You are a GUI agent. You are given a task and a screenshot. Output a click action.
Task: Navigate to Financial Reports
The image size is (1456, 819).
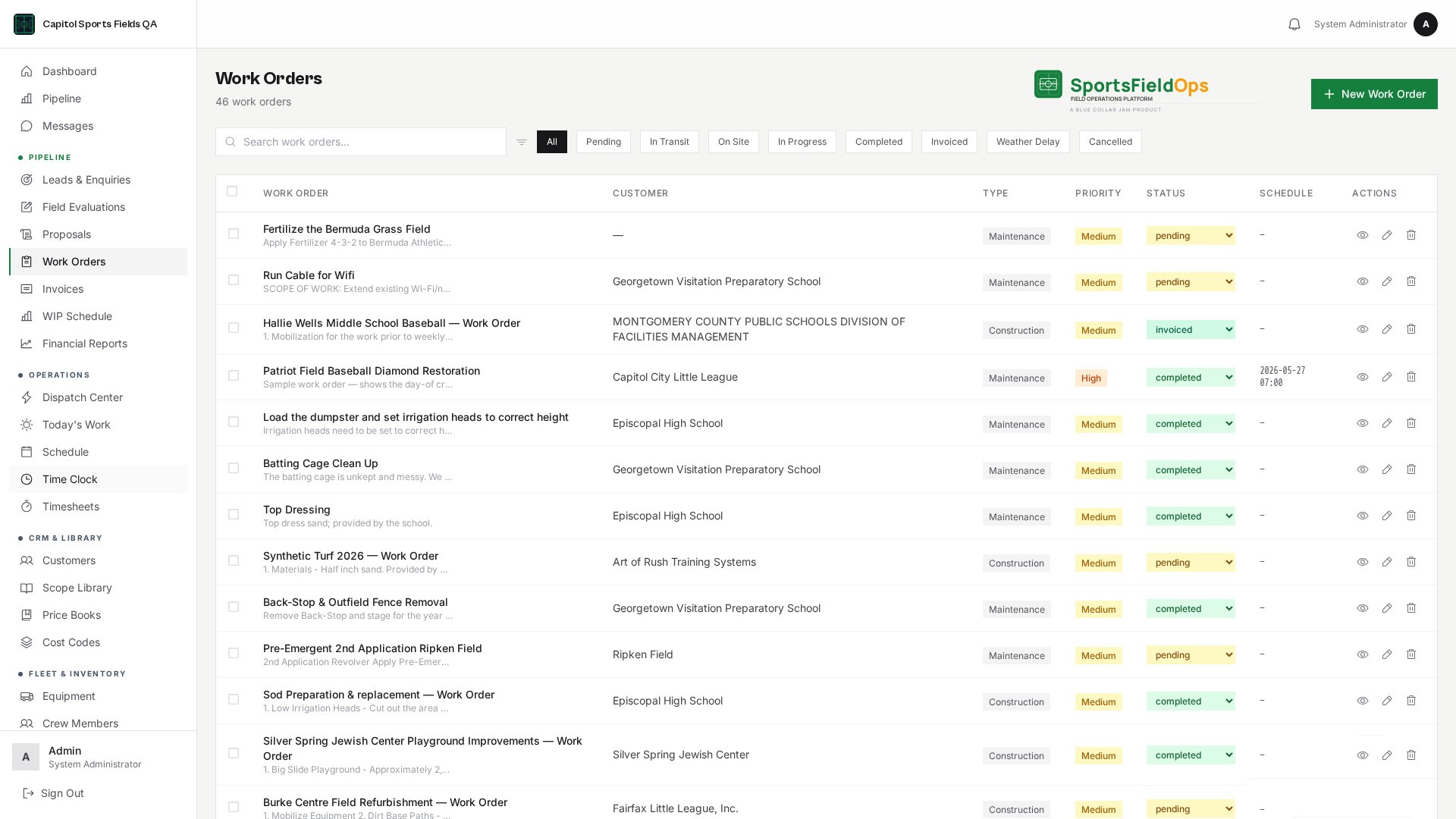pyautogui.click(x=98, y=344)
